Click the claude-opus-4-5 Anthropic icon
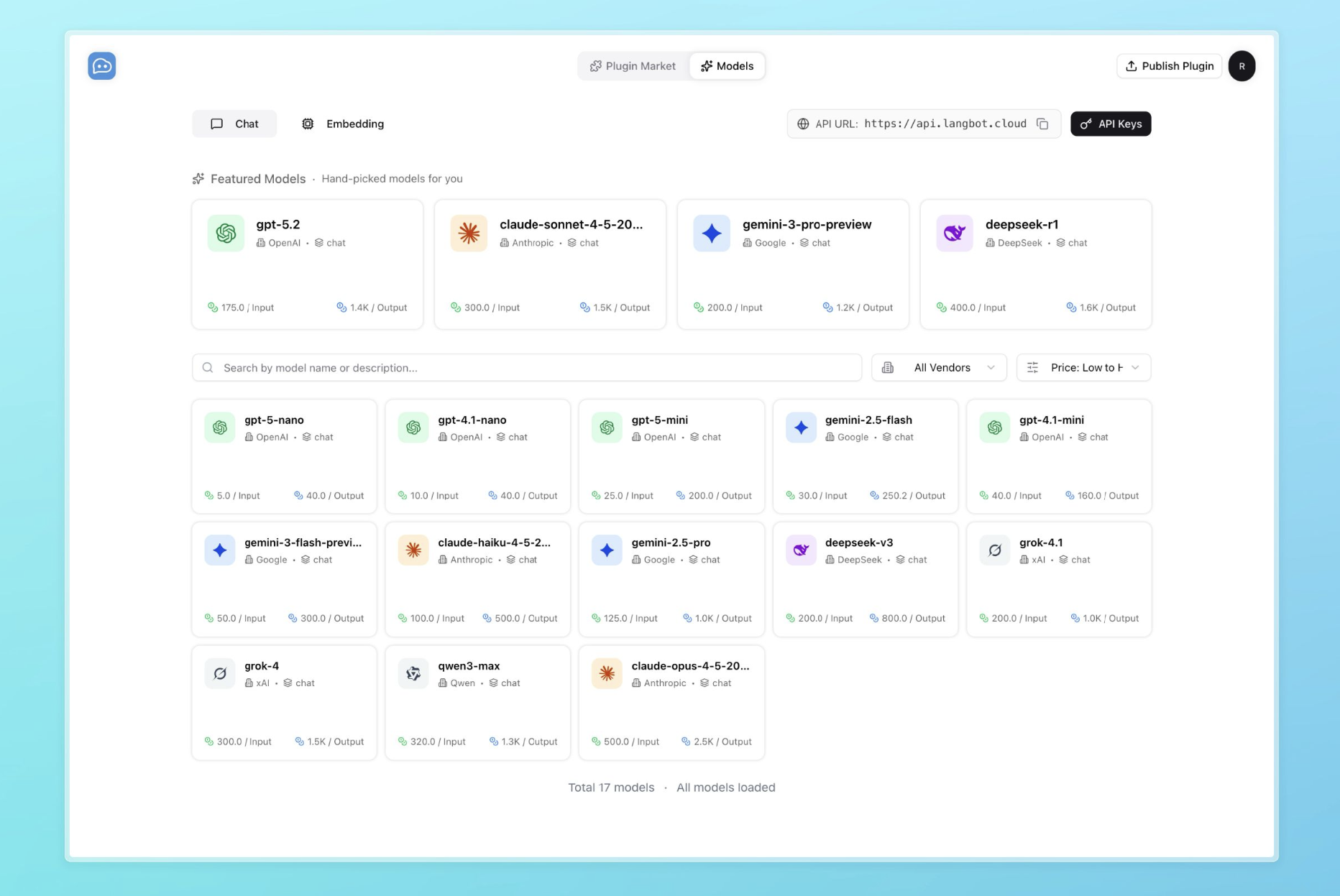Image resolution: width=1340 pixels, height=896 pixels. click(x=607, y=673)
